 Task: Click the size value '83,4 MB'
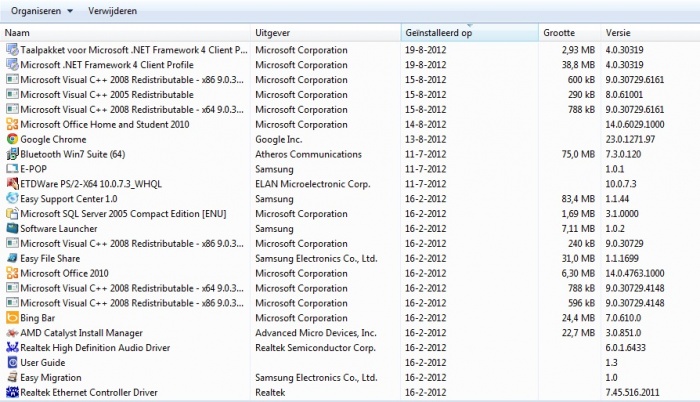tap(578, 199)
